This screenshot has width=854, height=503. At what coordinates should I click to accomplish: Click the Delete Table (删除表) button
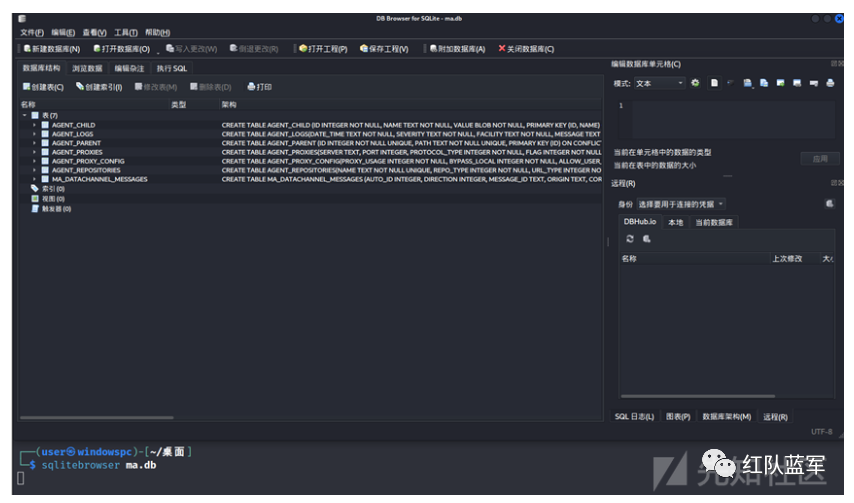[211, 87]
